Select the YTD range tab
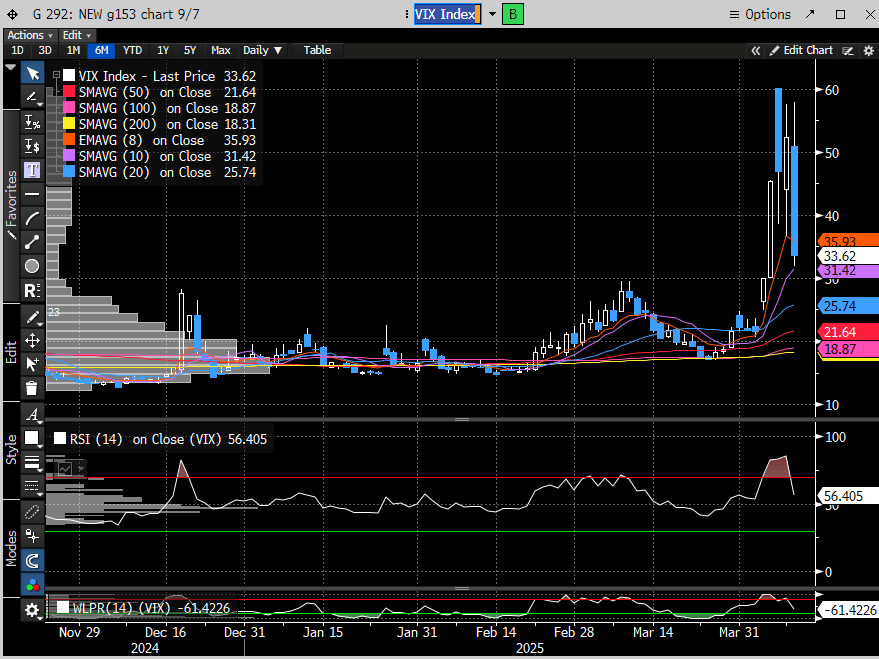879x659 pixels. (132, 50)
